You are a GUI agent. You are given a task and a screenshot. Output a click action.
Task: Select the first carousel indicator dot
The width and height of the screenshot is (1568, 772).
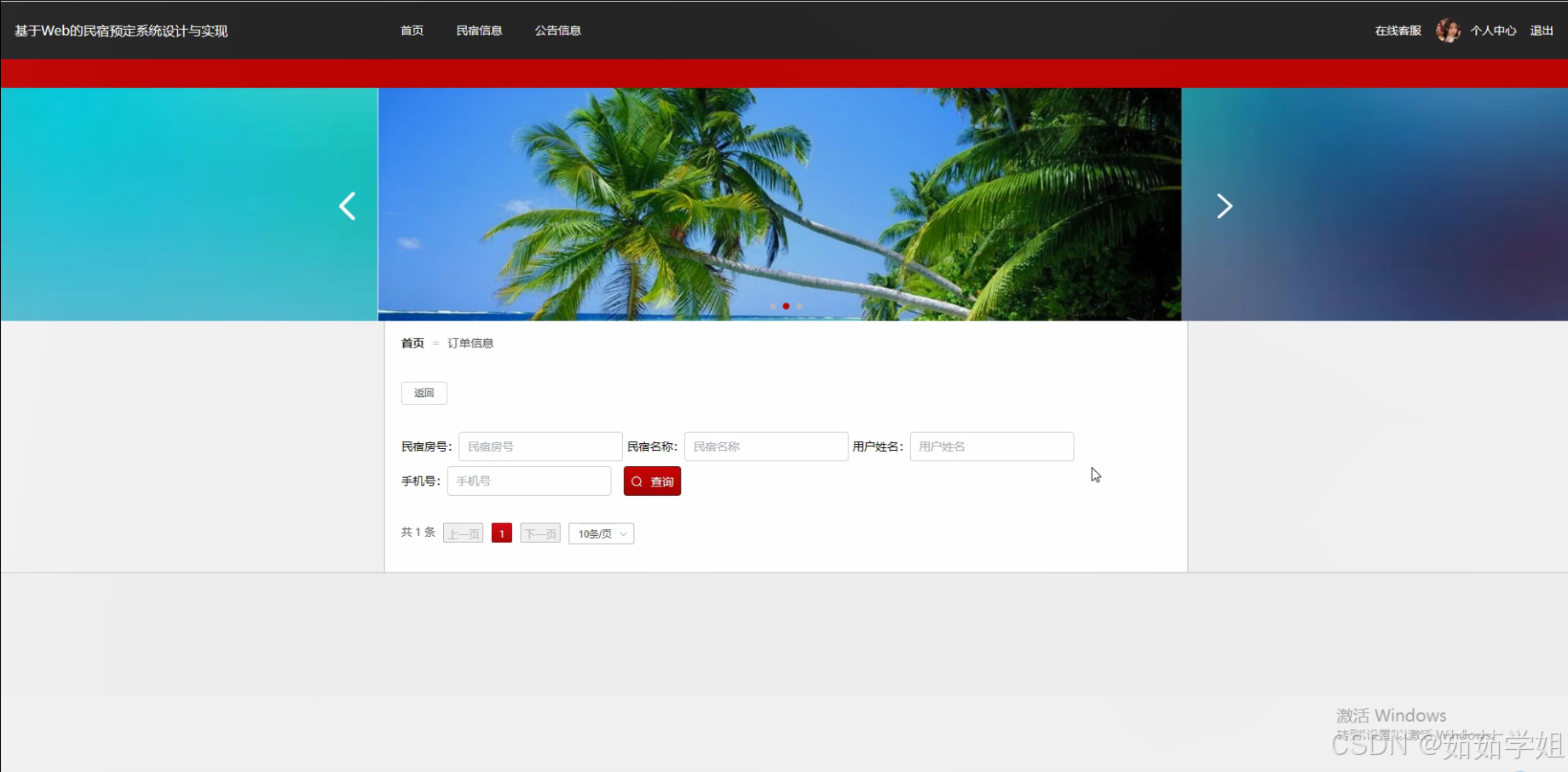772,306
